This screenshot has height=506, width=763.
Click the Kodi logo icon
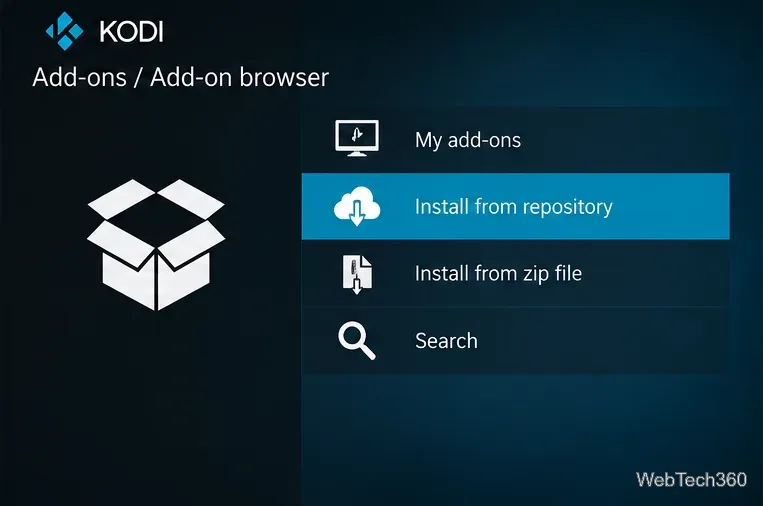point(64,31)
